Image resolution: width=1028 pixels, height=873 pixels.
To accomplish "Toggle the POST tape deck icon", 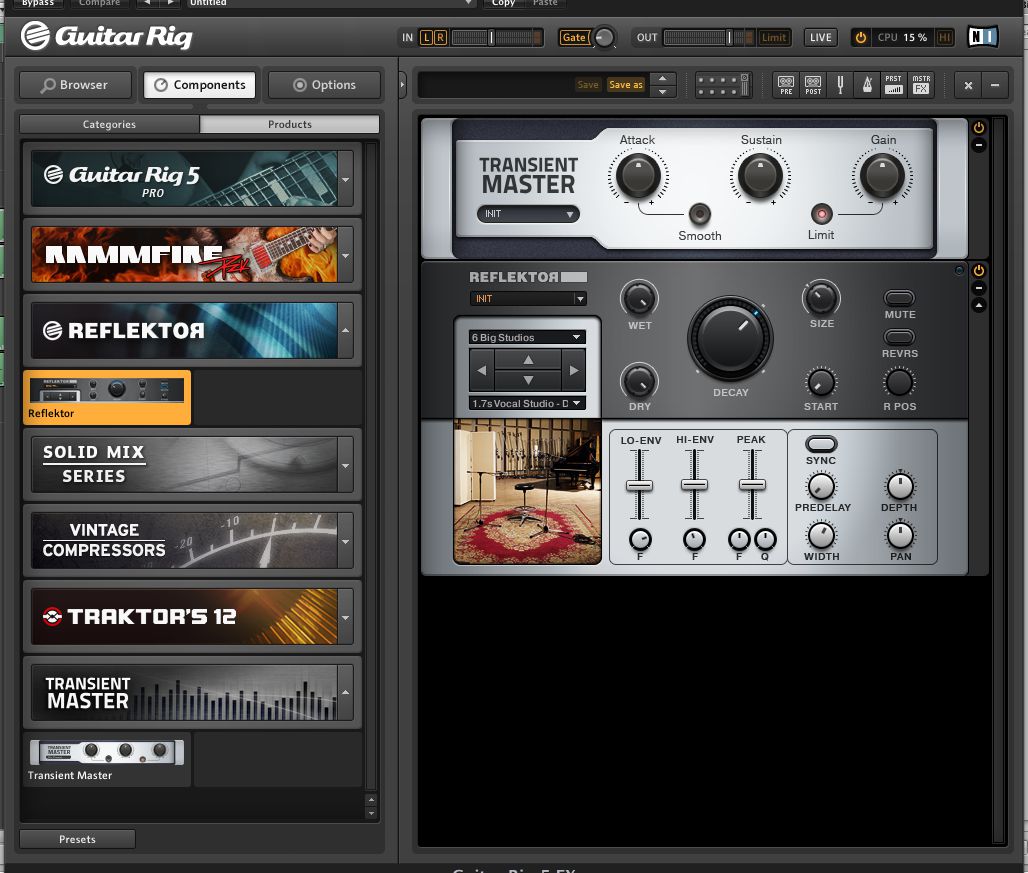I will (813, 85).
